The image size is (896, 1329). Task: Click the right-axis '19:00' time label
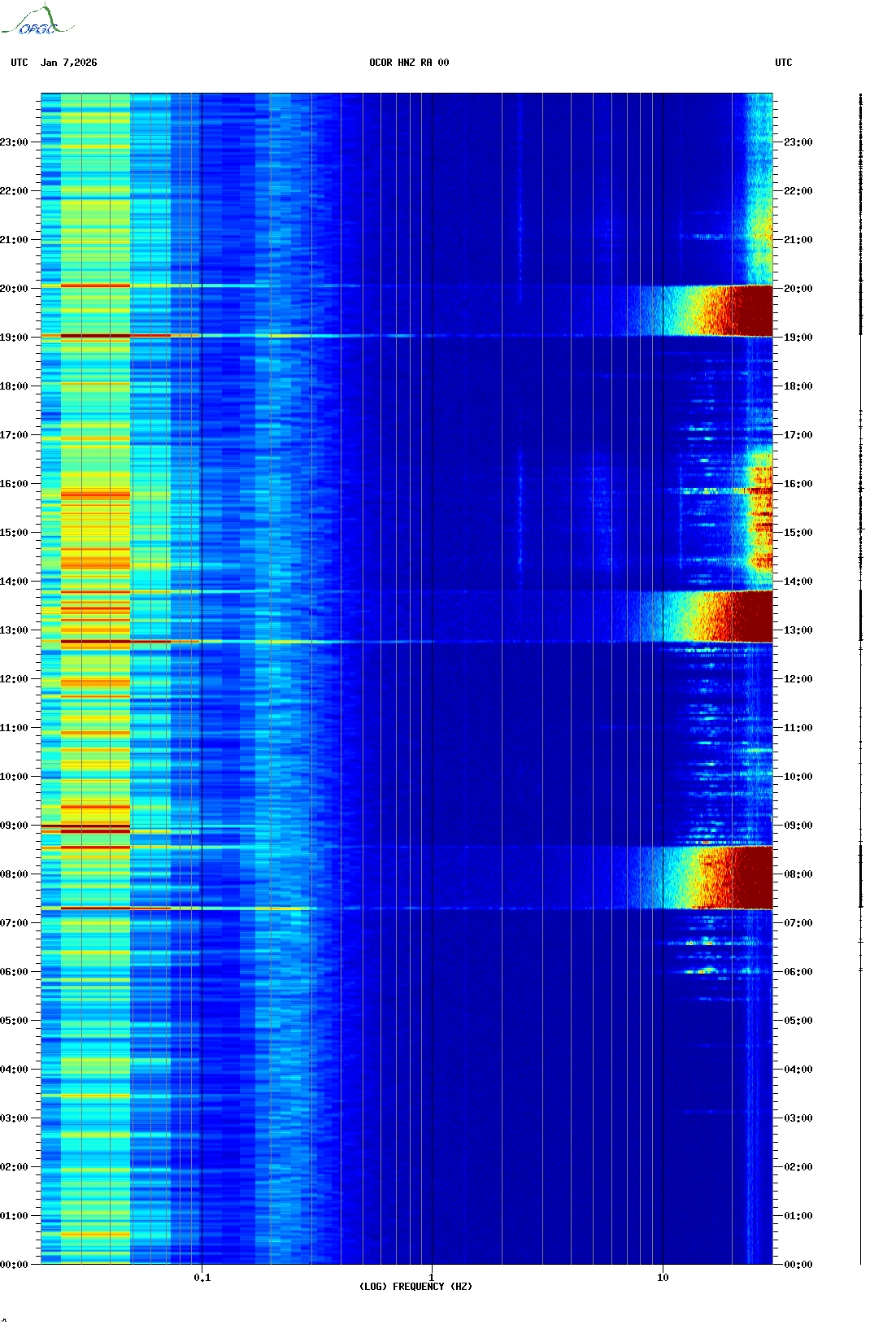[798, 338]
